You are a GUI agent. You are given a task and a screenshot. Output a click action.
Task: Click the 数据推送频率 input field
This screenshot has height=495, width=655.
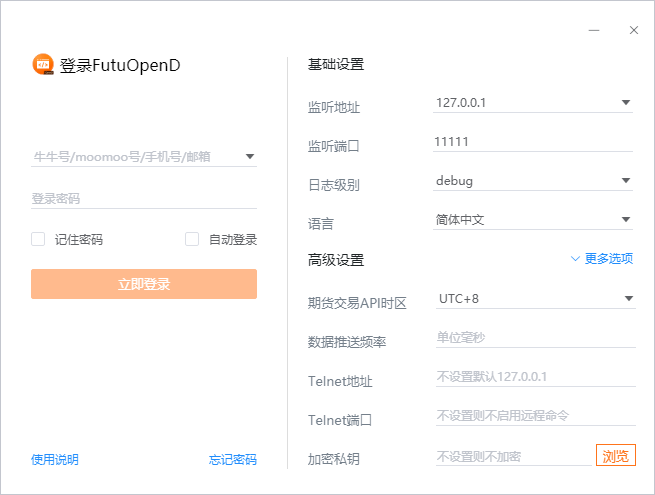tap(534, 338)
